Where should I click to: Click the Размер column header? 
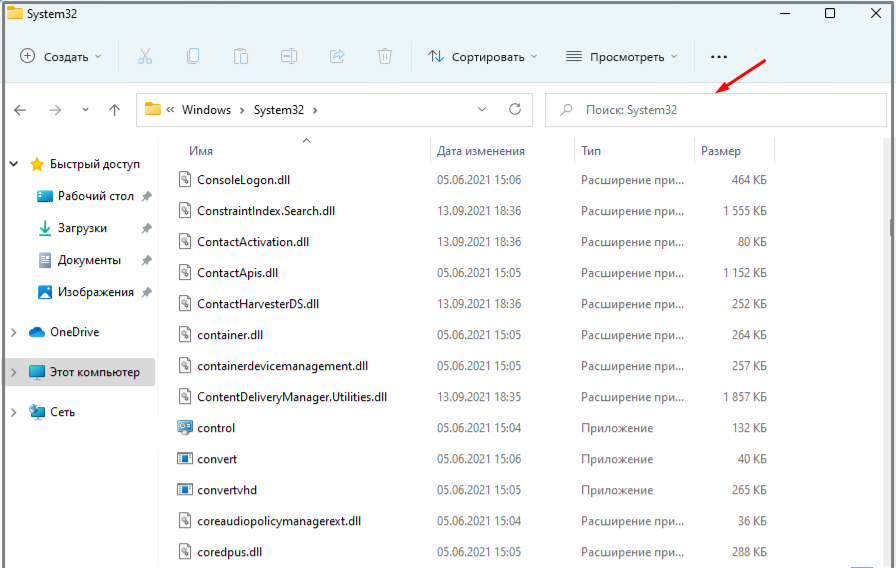coord(721,151)
